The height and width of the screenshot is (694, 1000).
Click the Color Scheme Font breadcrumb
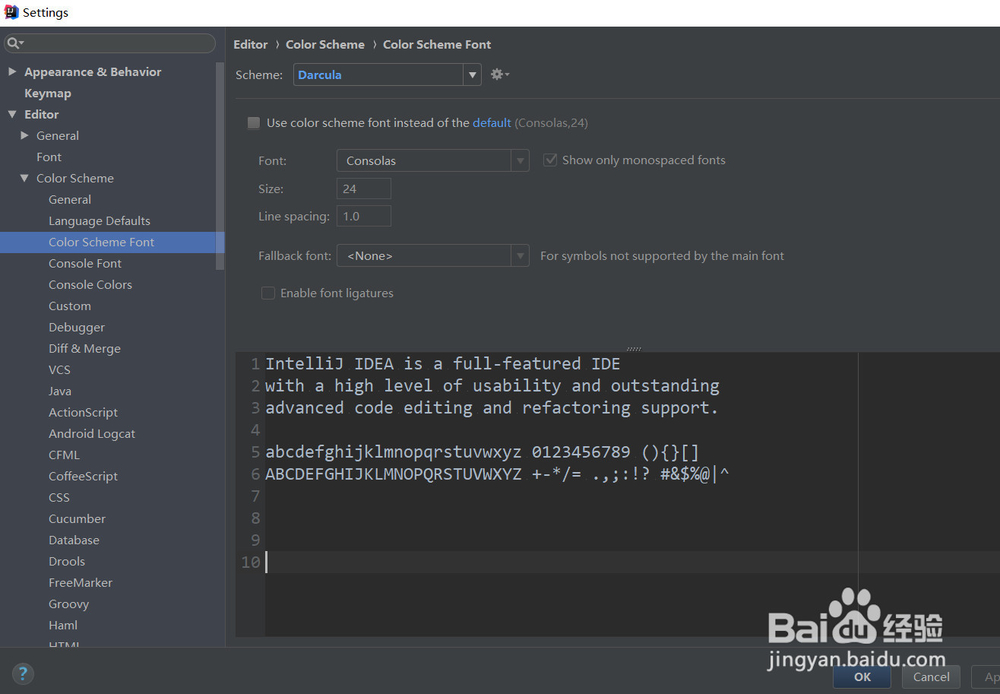[437, 45]
